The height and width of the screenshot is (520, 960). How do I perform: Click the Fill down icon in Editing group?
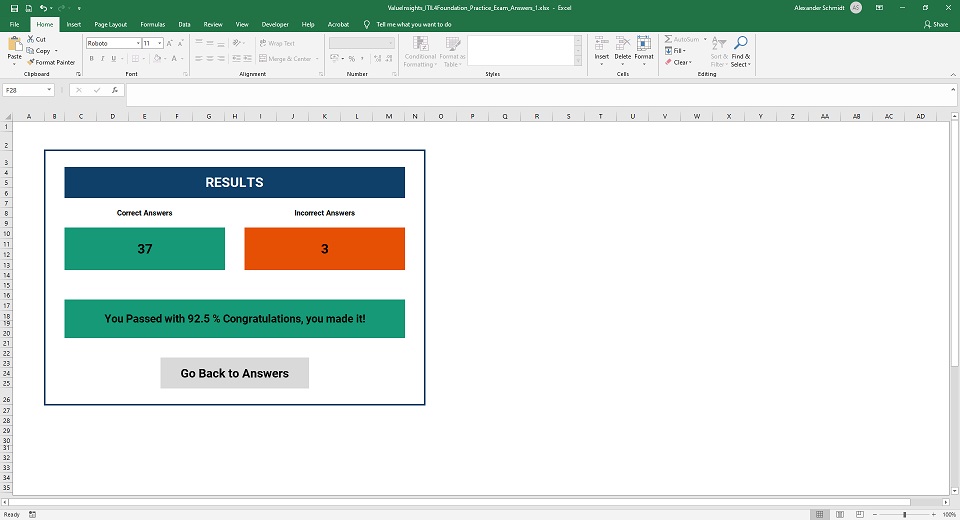pyautogui.click(x=669, y=51)
